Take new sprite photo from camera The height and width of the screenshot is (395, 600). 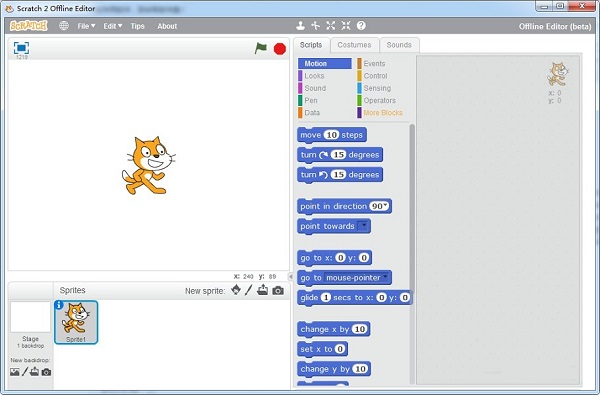pos(278,291)
